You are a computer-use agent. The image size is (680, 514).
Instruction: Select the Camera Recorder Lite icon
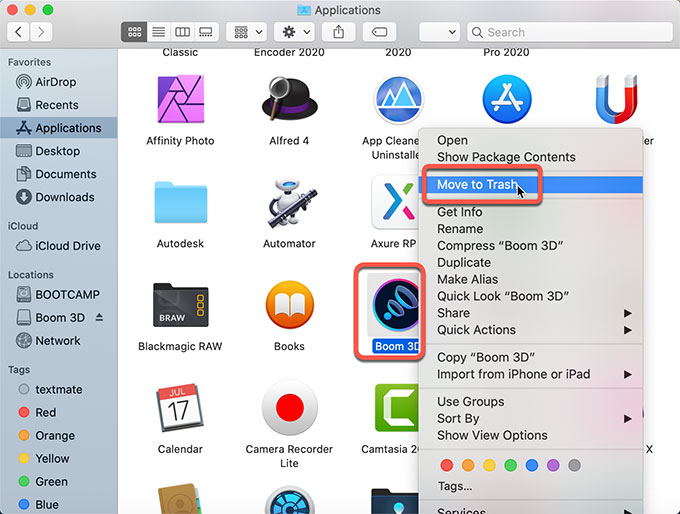[x=289, y=408]
